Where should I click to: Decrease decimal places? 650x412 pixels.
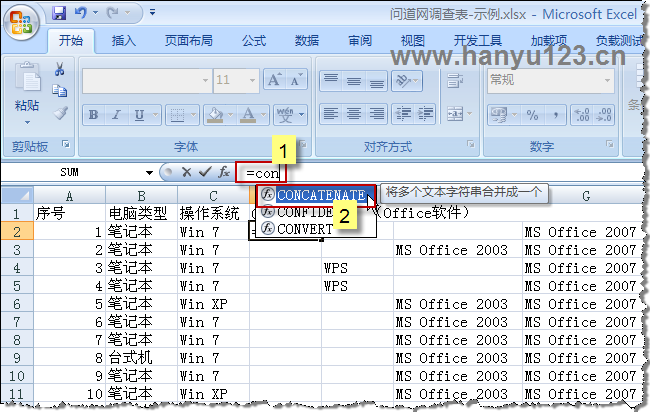coord(603,115)
